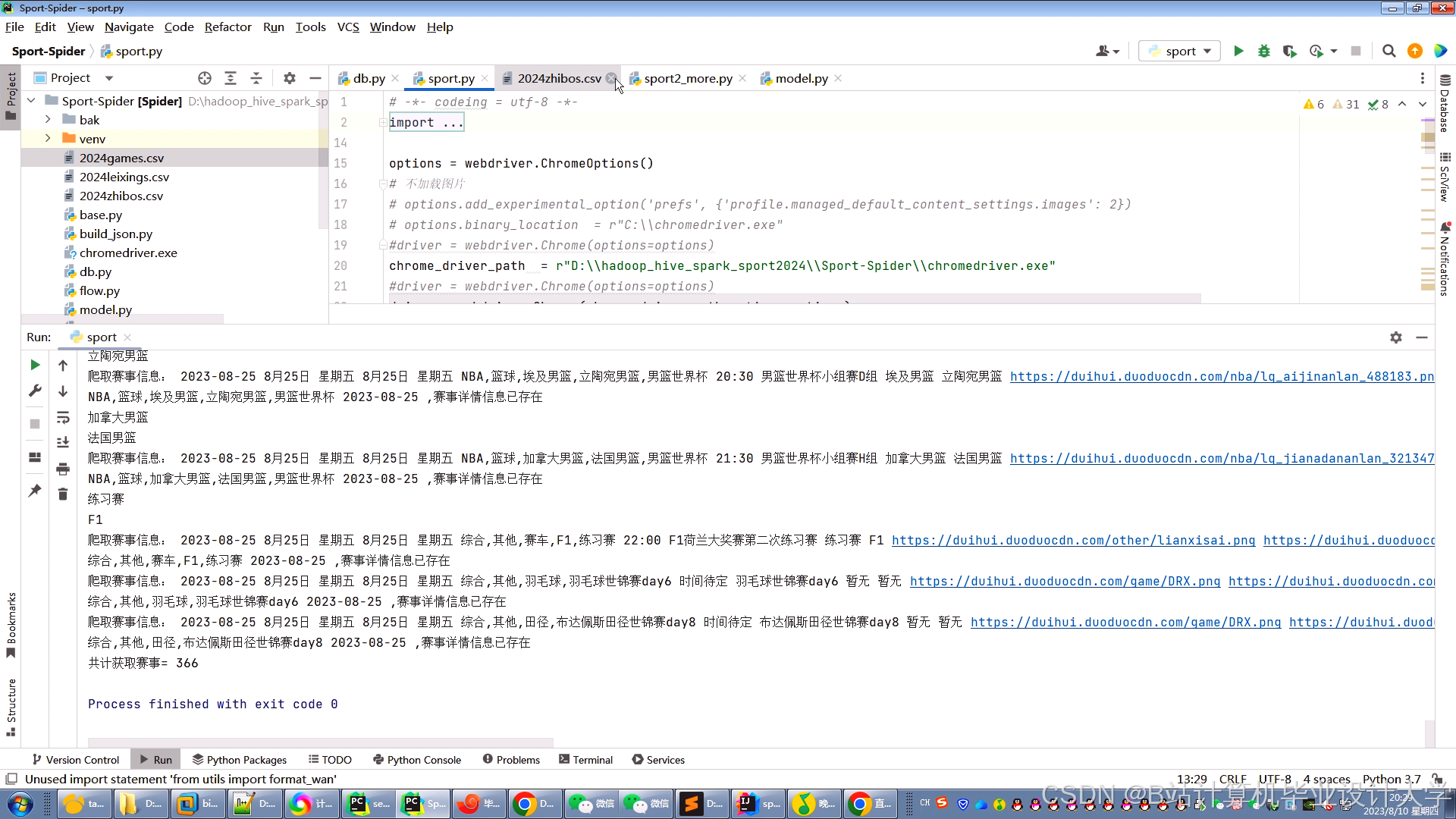The image size is (1456, 819).
Task: Click print icon in the Run toolbar
Action: click(63, 469)
